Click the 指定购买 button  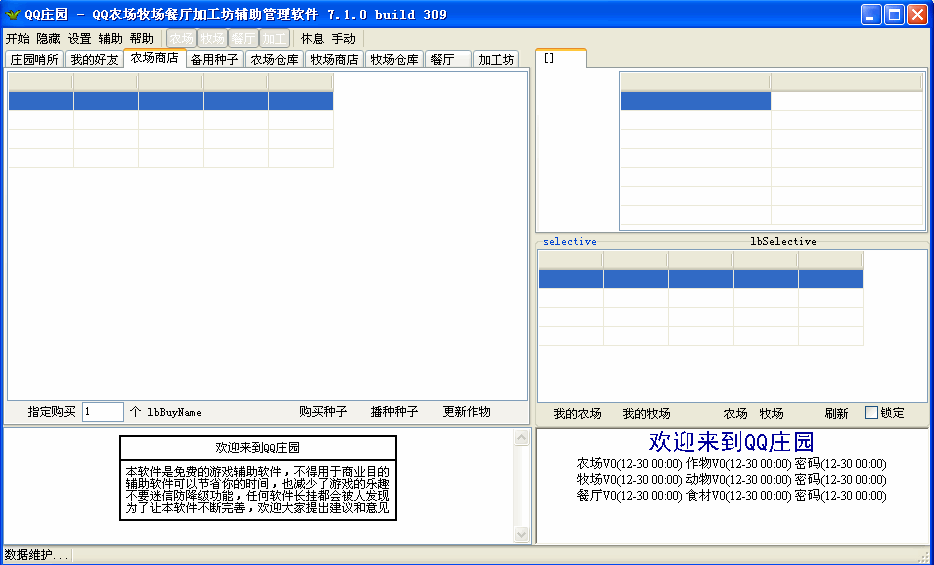pos(51,412)
